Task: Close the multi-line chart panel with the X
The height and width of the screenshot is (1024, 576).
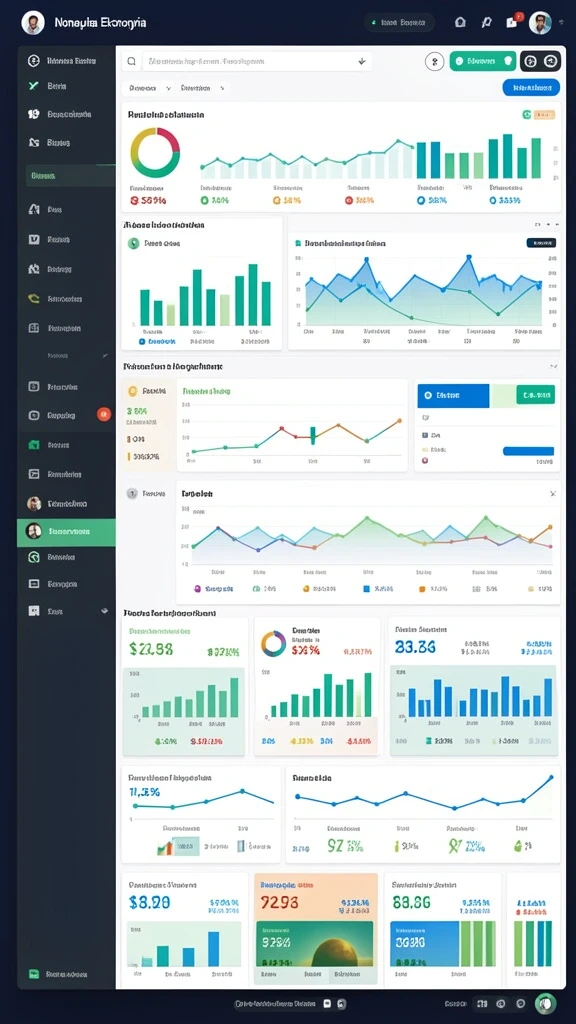Action: pyautogui.click(x=552, y=494)
